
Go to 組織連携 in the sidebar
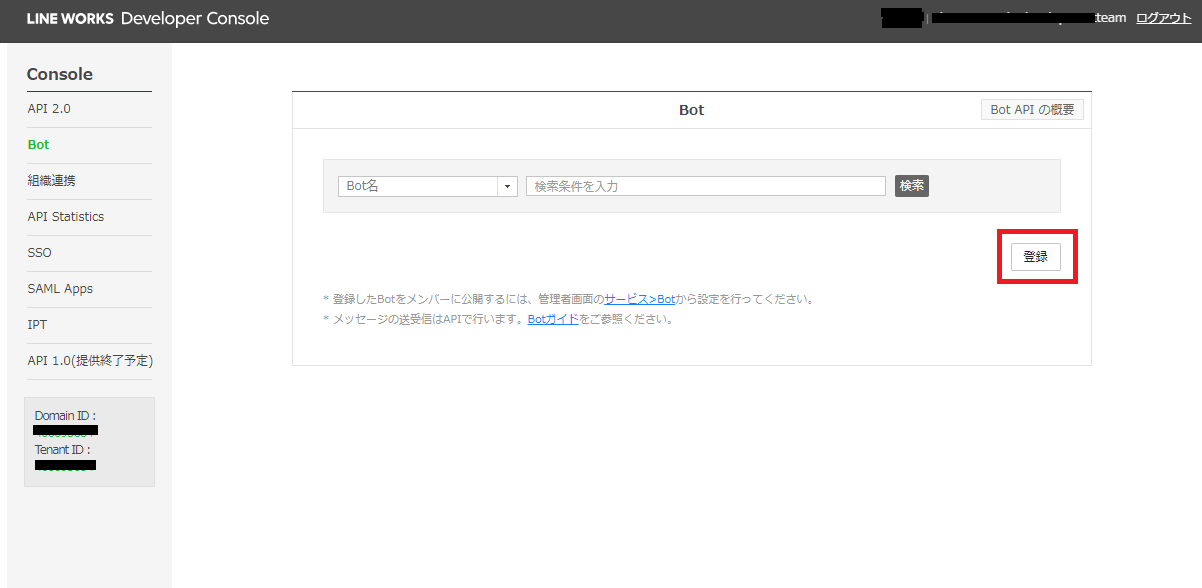coord(51,181)
